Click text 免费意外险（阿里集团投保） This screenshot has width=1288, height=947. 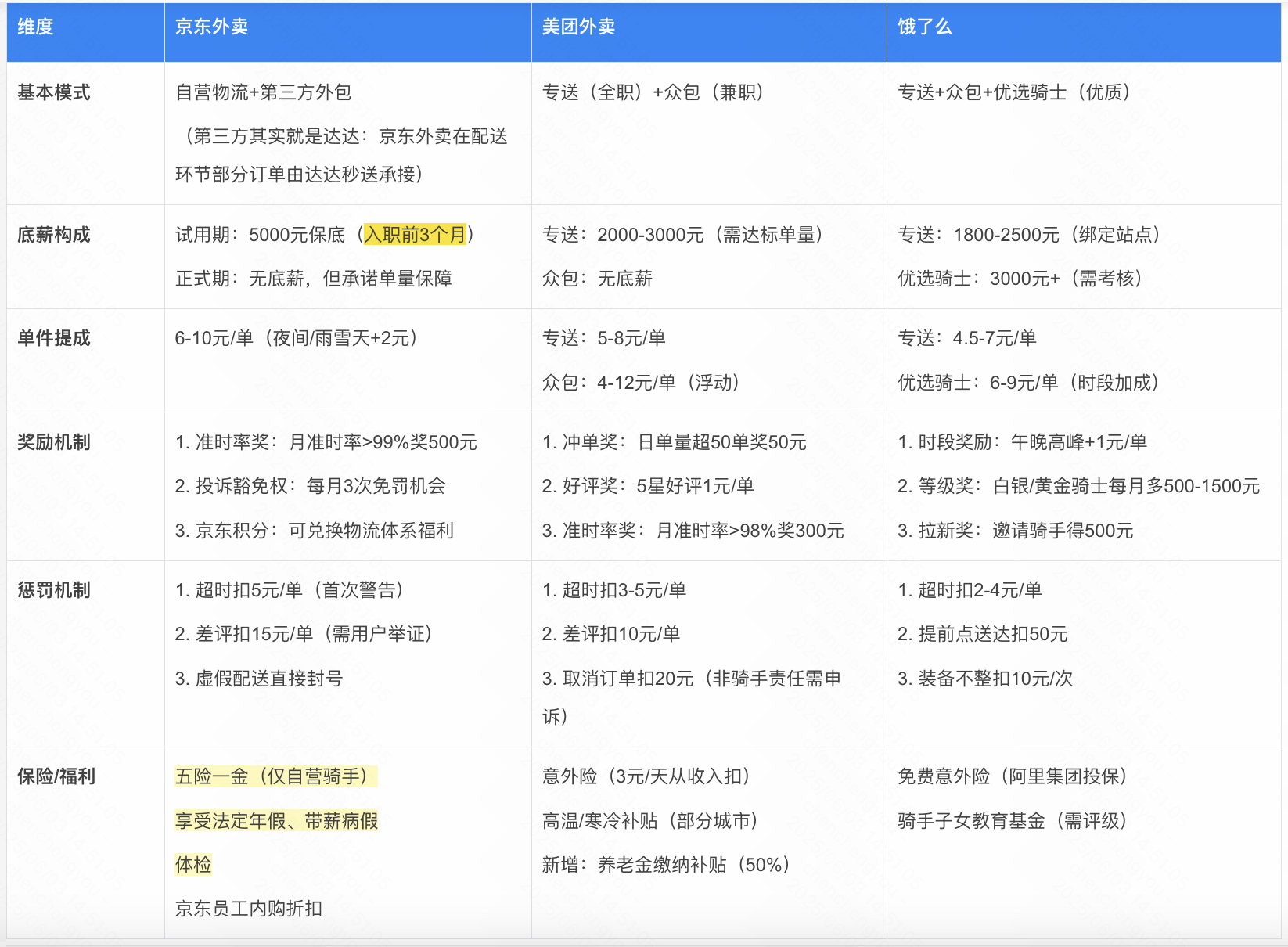(1013, 776)
